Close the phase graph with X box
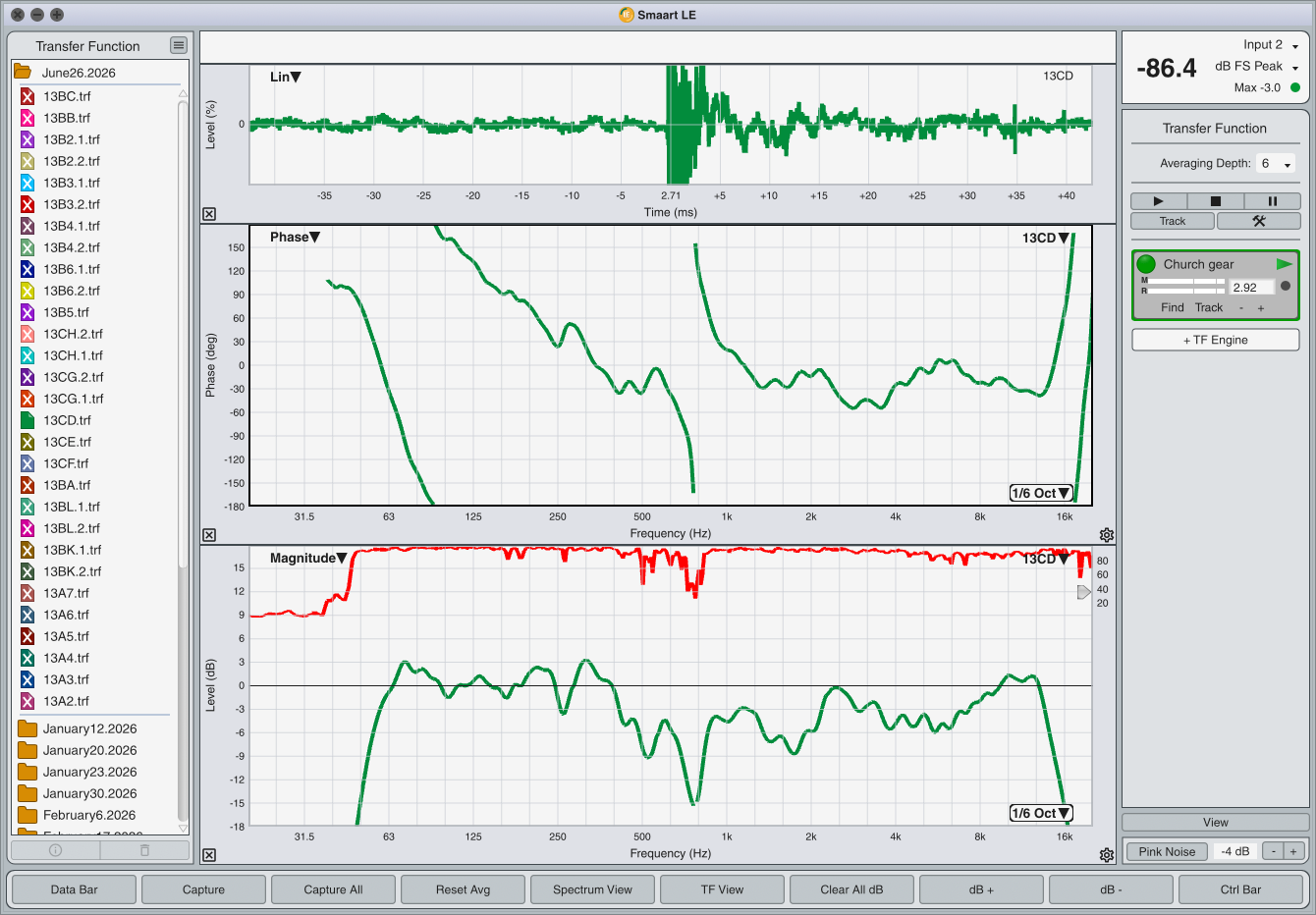The image size is (1316, 915). [209, 535]
